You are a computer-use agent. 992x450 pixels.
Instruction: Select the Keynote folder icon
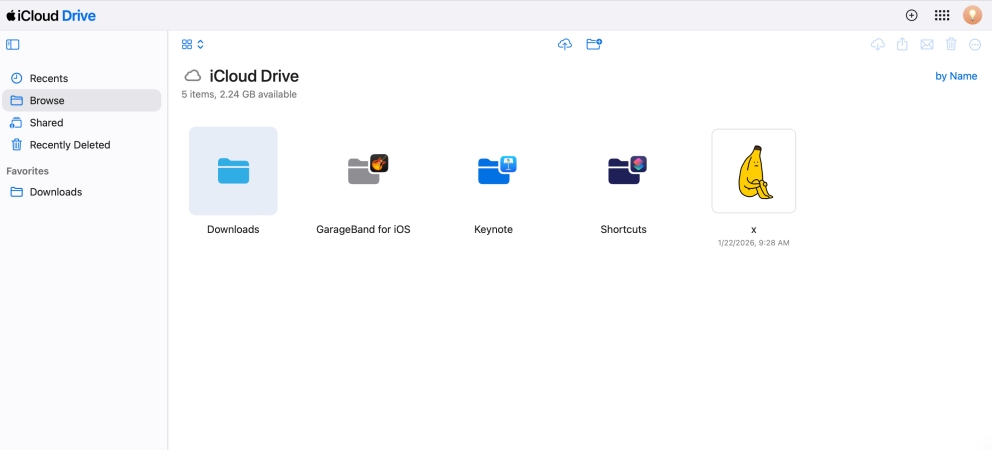point(497,170)
